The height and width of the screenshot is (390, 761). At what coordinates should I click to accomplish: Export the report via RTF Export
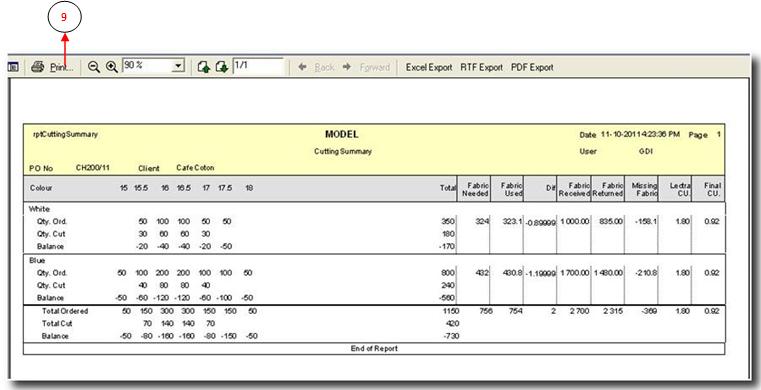(481, 67)
